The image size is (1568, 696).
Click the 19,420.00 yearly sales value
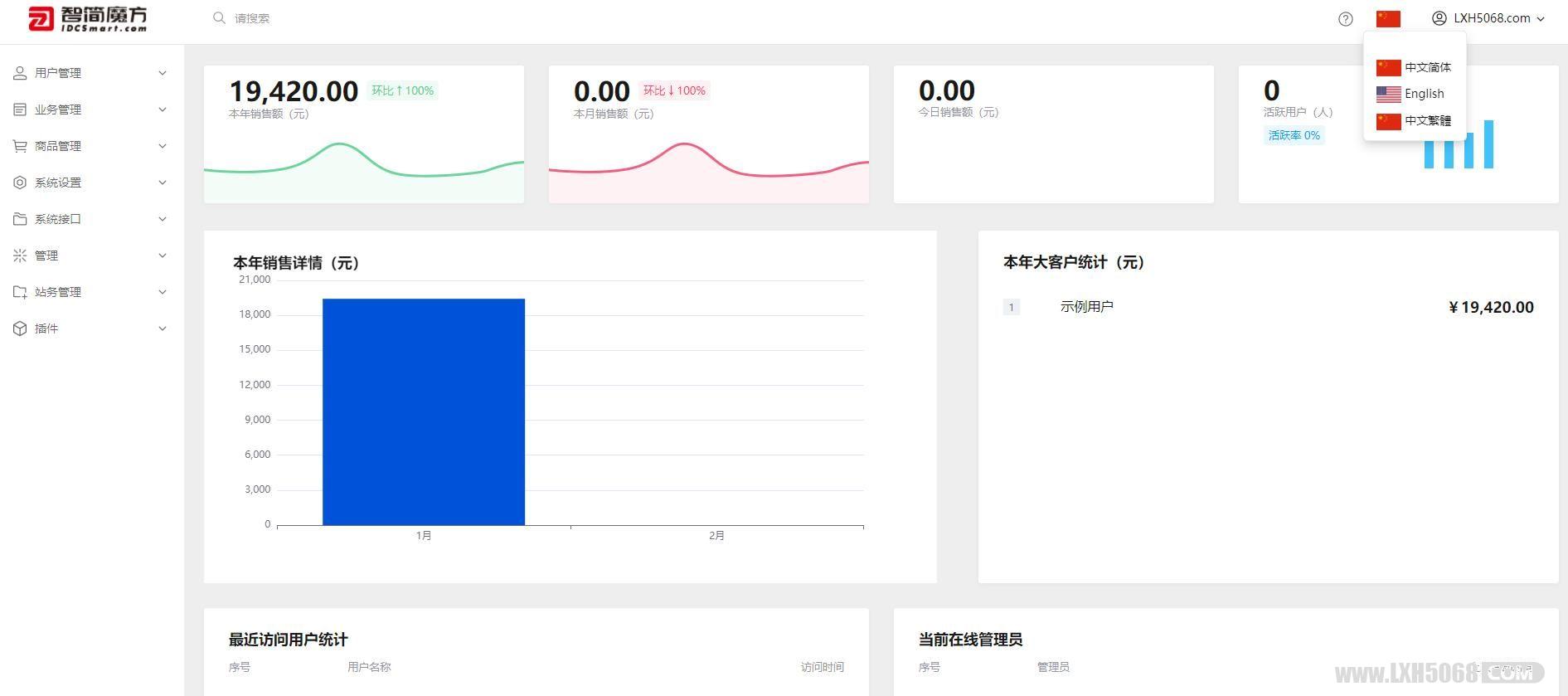[x=294, y=90]
